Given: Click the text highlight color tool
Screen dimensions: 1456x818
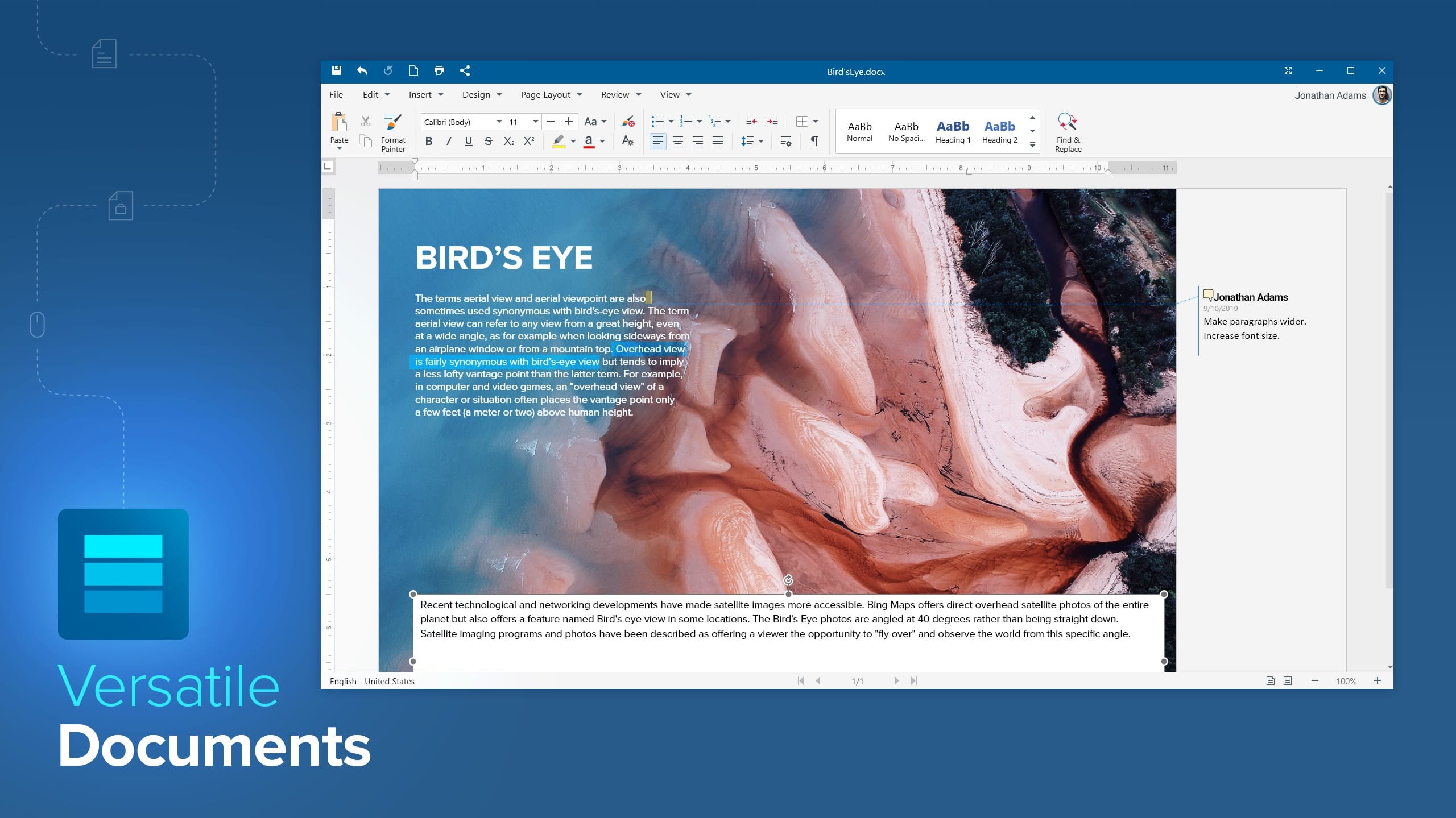Looking at the screenshot, I should pos(559,142).
